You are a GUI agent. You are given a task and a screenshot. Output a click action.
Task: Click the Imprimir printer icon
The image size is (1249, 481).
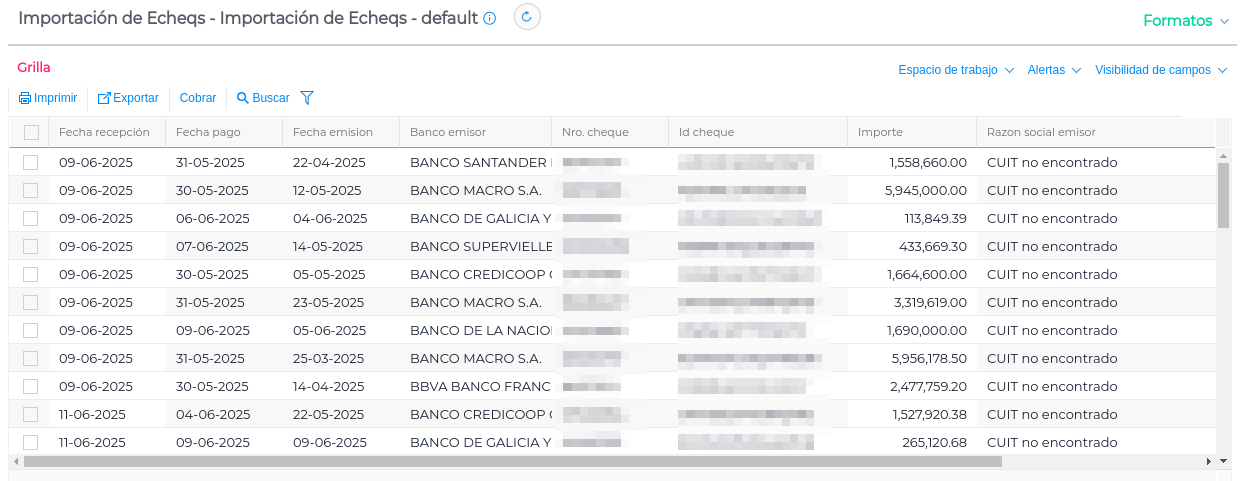point(25,98)
